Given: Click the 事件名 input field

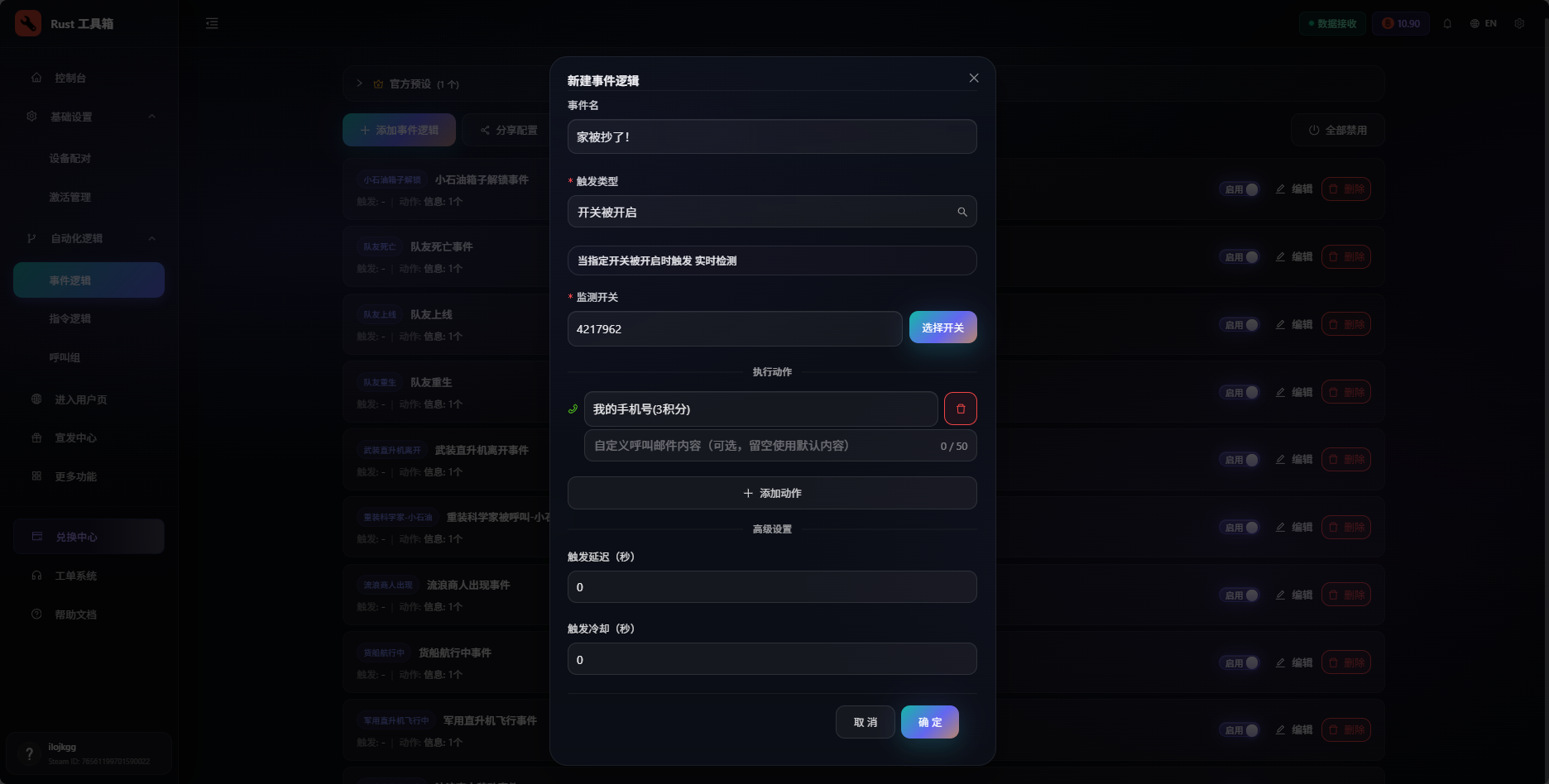Looking at the screenshot, I should [772, 136].
